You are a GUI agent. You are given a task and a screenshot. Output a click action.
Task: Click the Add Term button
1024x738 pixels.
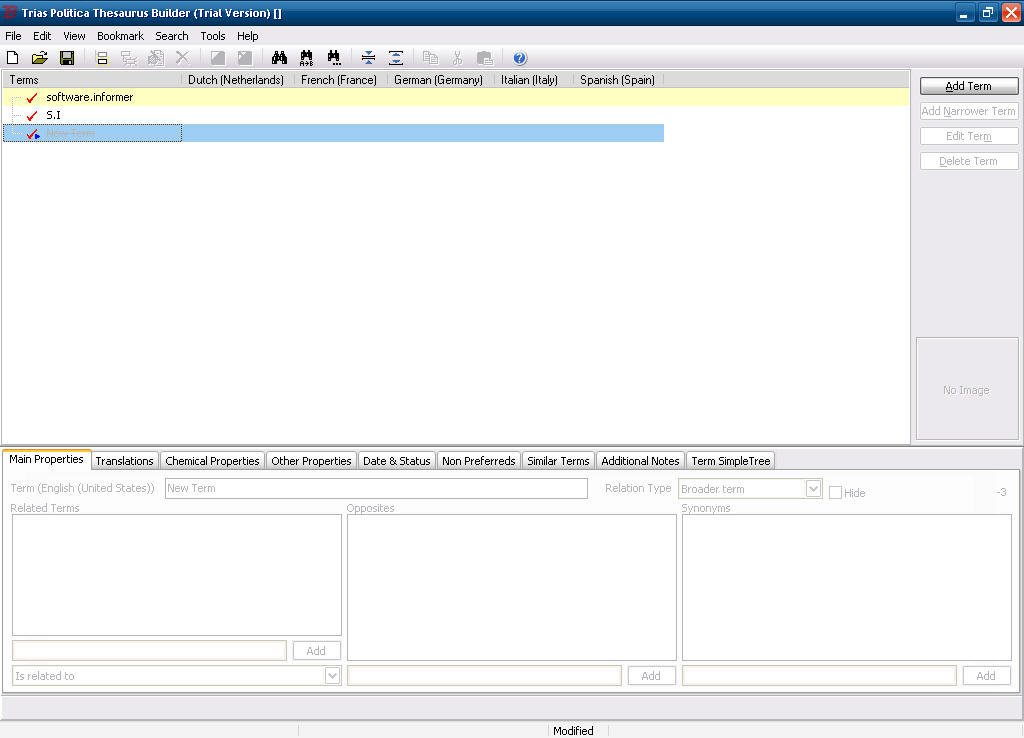[x=968, y=86]
